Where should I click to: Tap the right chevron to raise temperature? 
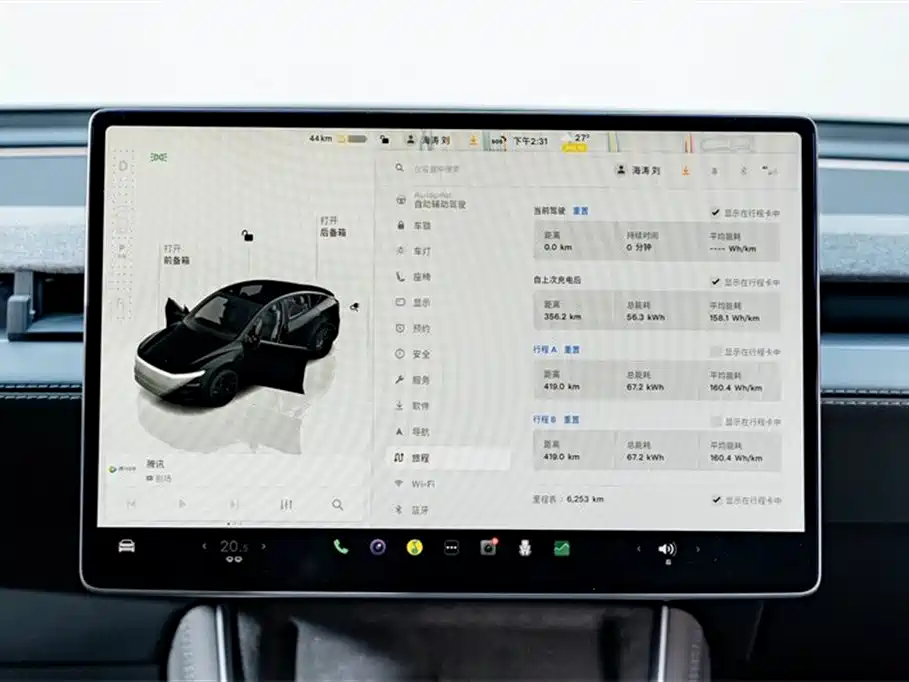coord(264,547)
